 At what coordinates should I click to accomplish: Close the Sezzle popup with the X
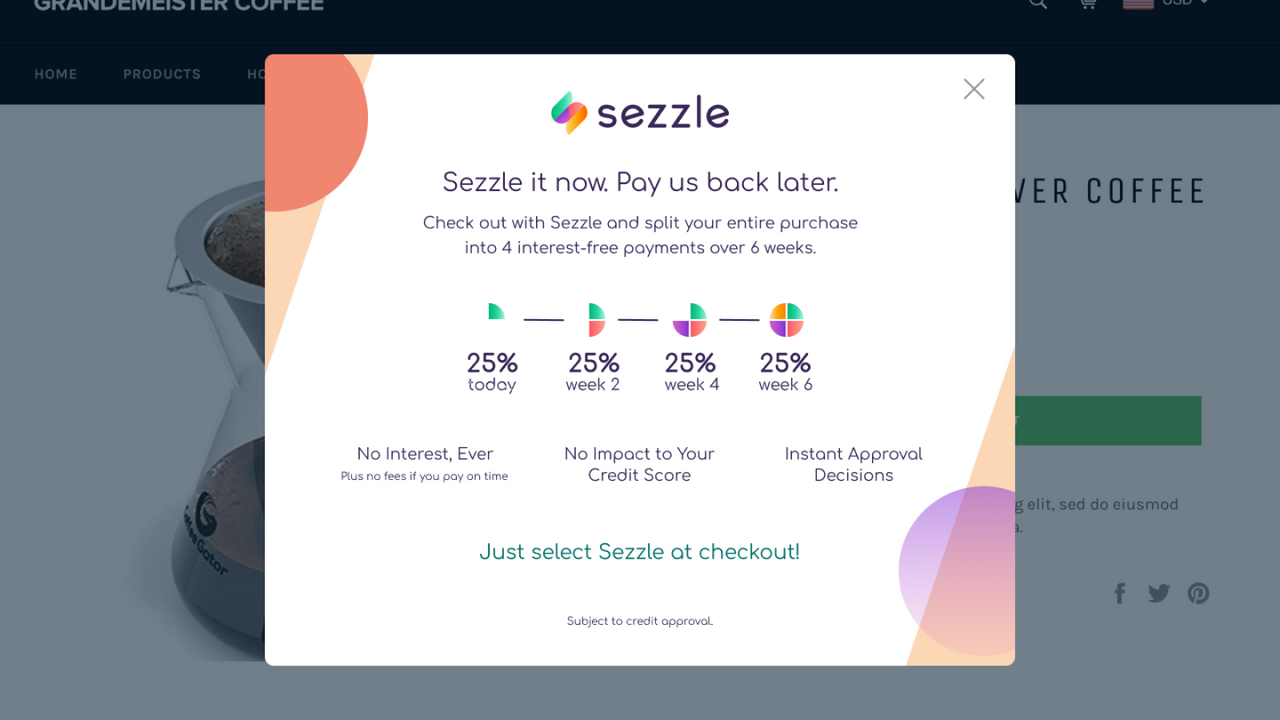tap(974, 89)
